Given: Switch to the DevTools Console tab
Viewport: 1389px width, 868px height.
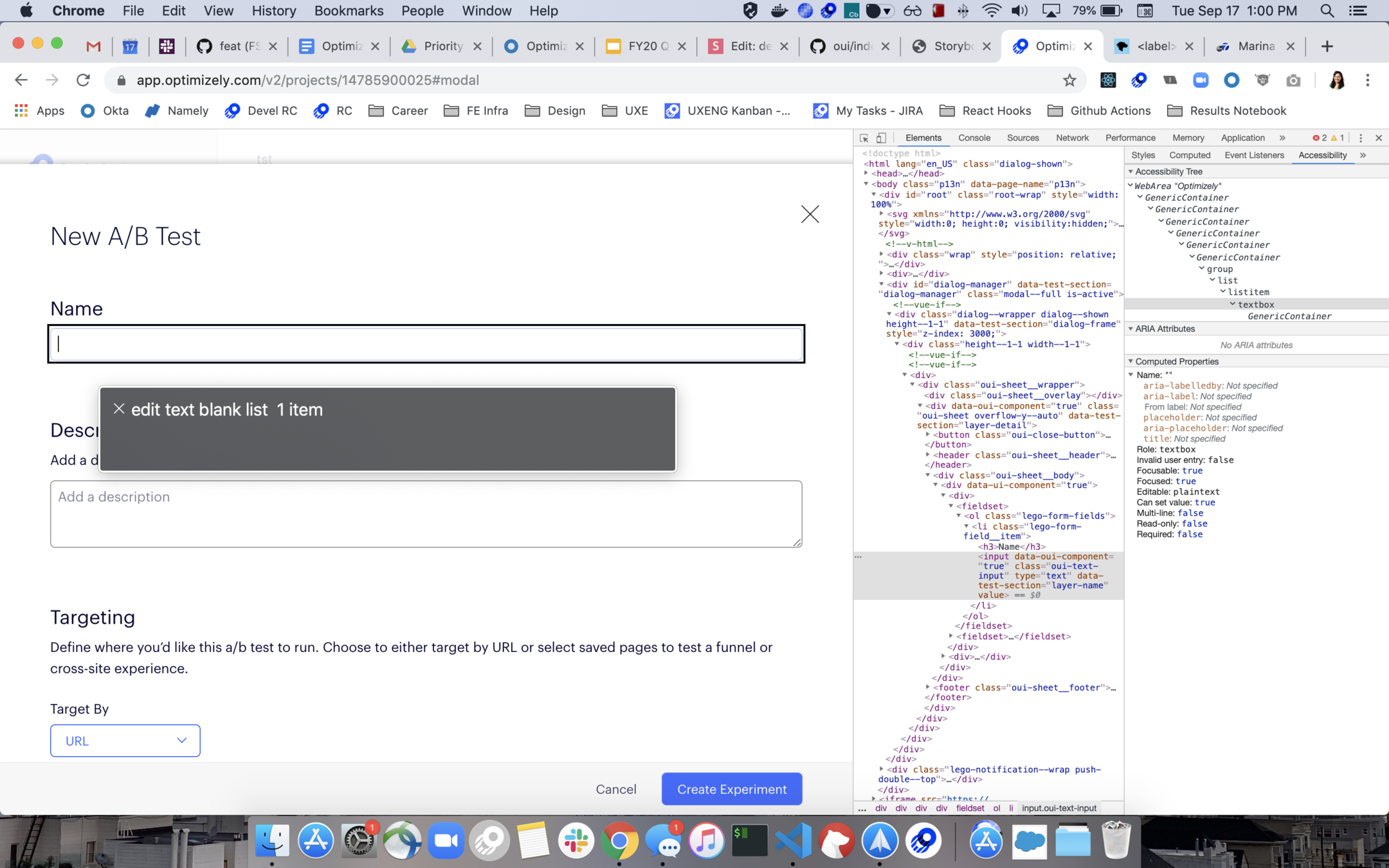Looking at the screenshot, I should point(974,138).
